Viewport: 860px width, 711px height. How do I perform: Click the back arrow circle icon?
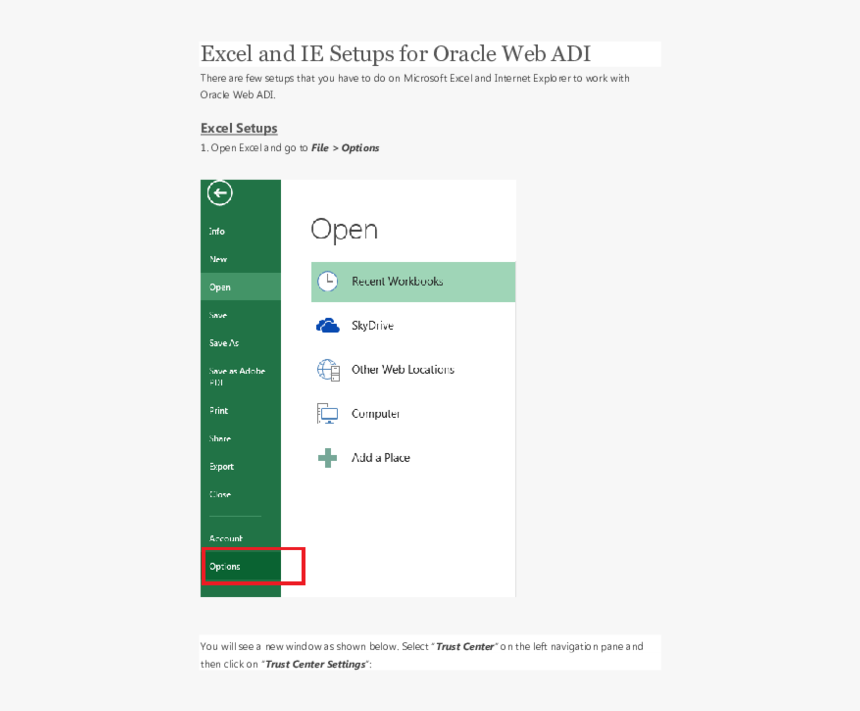(x=219, y=193)
